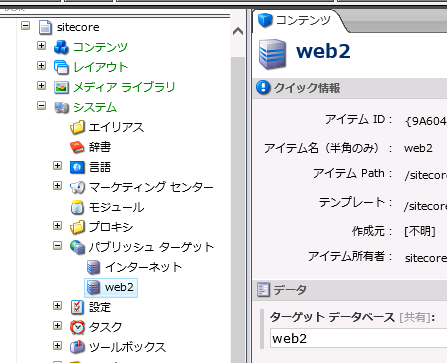This screenshot has height=363, width=447.
Task: Select the マーケティング センター item
Action: (x=151, y=187)
